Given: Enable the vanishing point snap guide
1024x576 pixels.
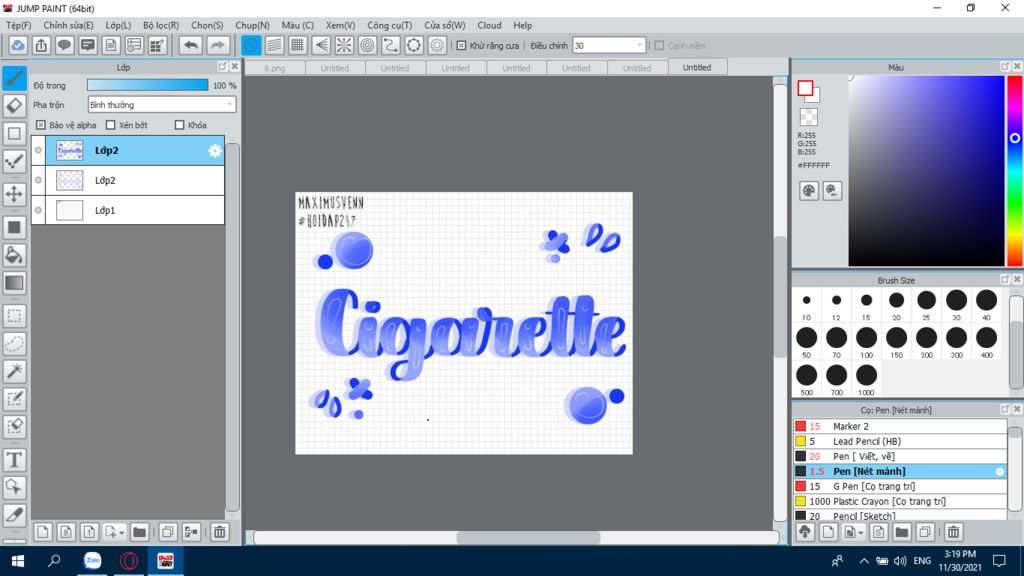Looking at the screenshot, I should click(x=321, y=45).
